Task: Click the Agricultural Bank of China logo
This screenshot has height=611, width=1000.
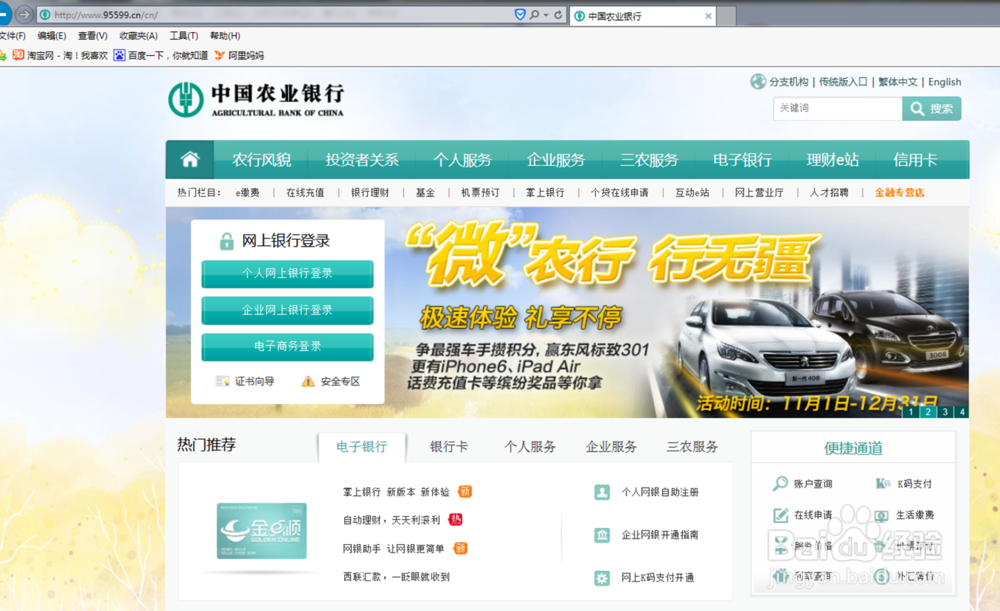Action: click(256, 99)
